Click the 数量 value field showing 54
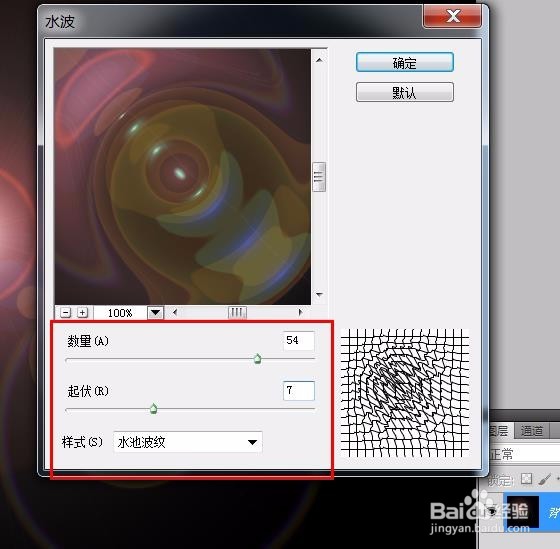This screenshot has height=549, width=560. pyautogui.click(x=299, y=341)
